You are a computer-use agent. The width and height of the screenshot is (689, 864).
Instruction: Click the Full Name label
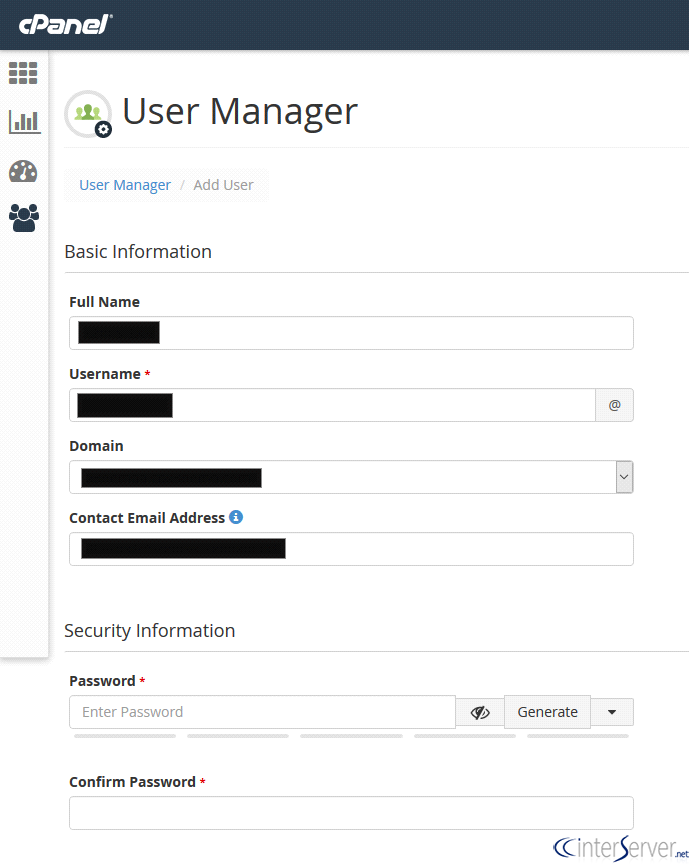[104, 302]
